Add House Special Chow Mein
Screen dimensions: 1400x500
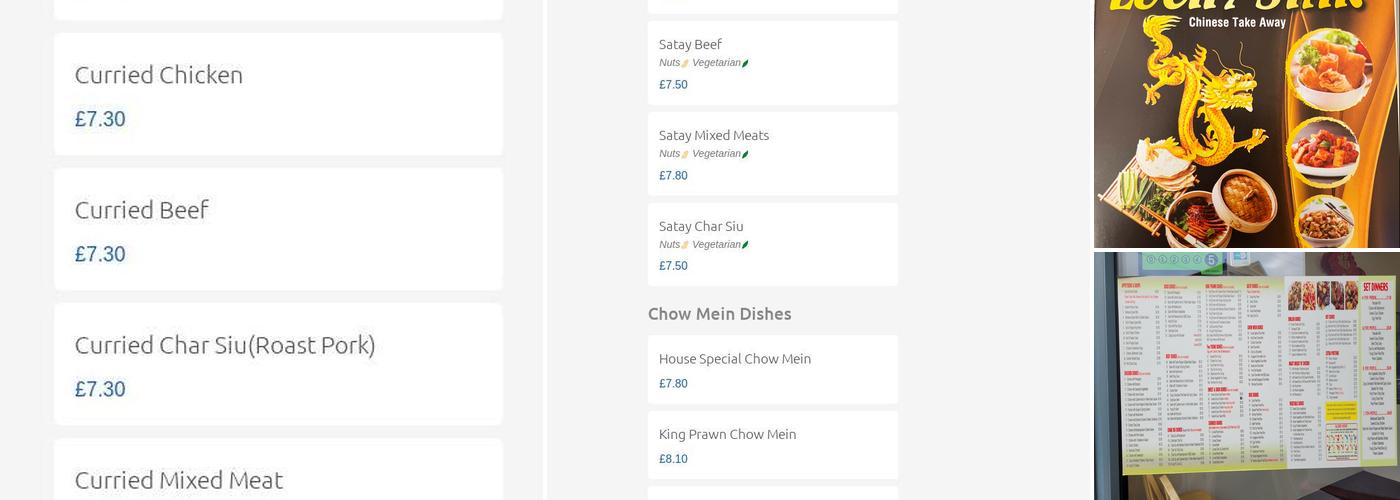click(734, 359)
